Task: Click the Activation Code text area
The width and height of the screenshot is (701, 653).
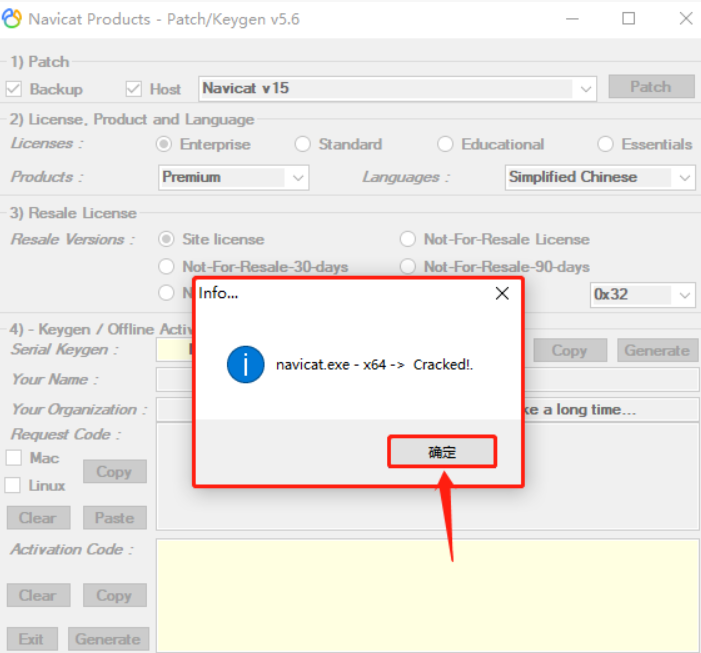Action: pyautogui.click(x=427, y=595)
